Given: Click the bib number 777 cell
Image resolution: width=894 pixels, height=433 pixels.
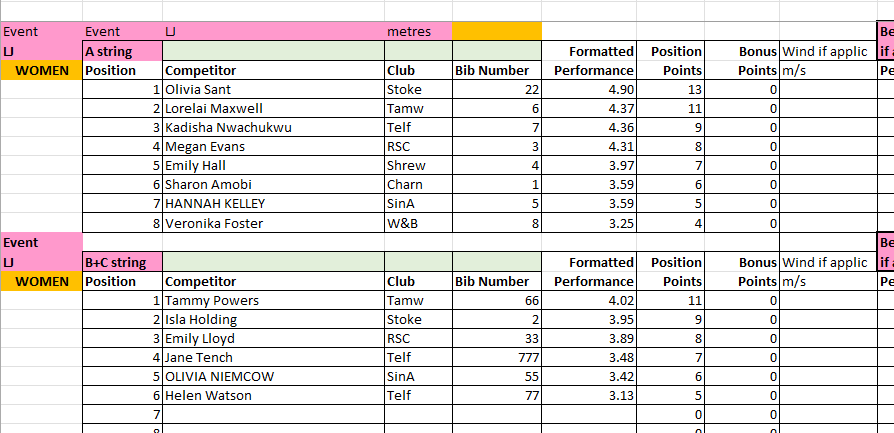Looking at the screenshot, I should click(x=496, y=357).
